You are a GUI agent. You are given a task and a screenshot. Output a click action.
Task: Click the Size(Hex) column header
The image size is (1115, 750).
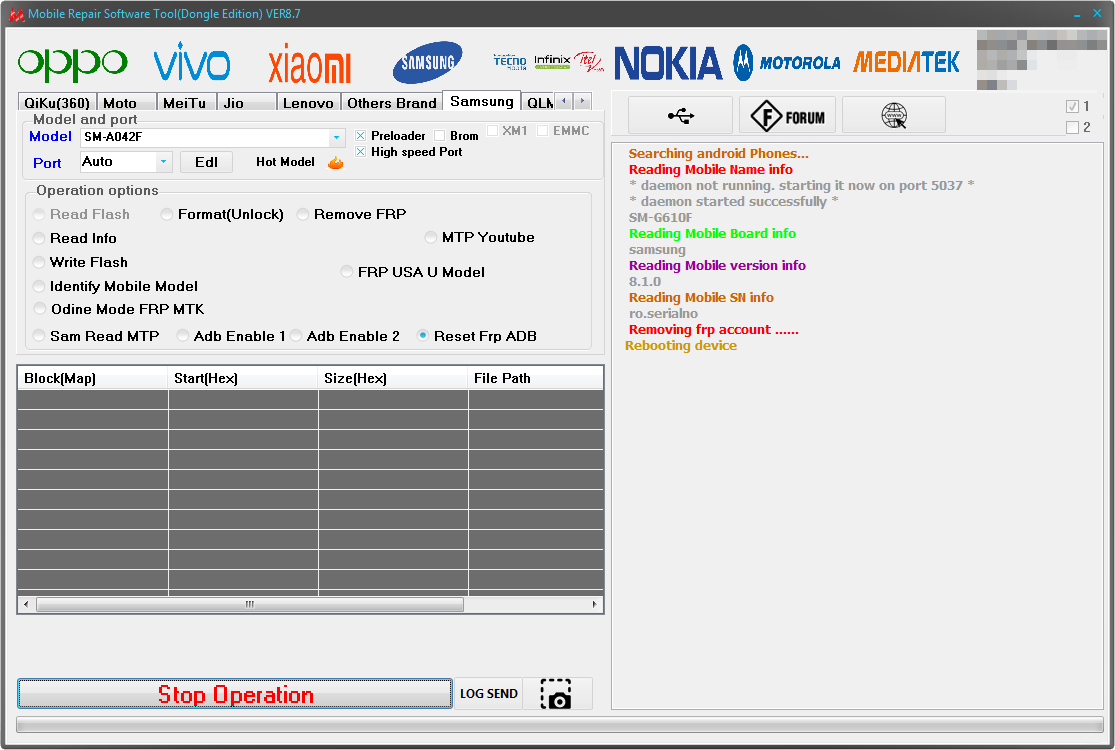click(393, 378)
